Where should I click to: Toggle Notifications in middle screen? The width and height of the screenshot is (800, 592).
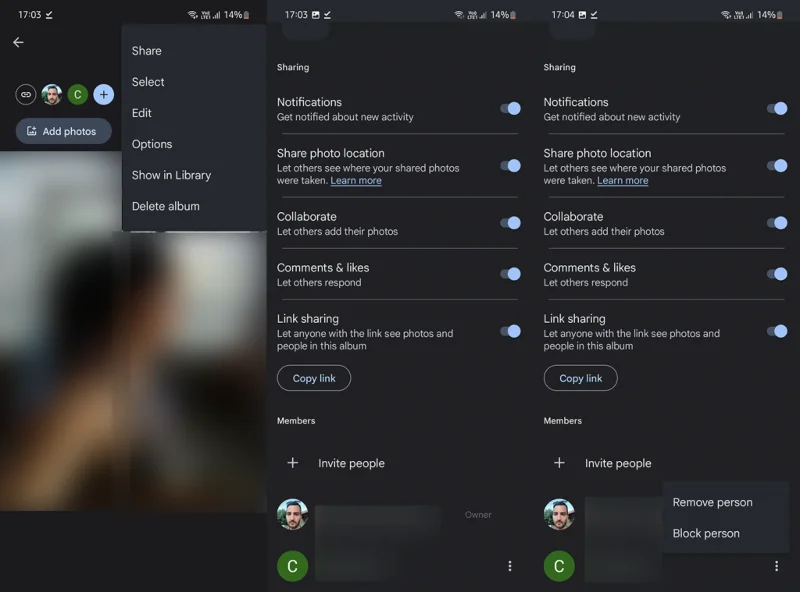pyautogui.click(x=510, y=108)
